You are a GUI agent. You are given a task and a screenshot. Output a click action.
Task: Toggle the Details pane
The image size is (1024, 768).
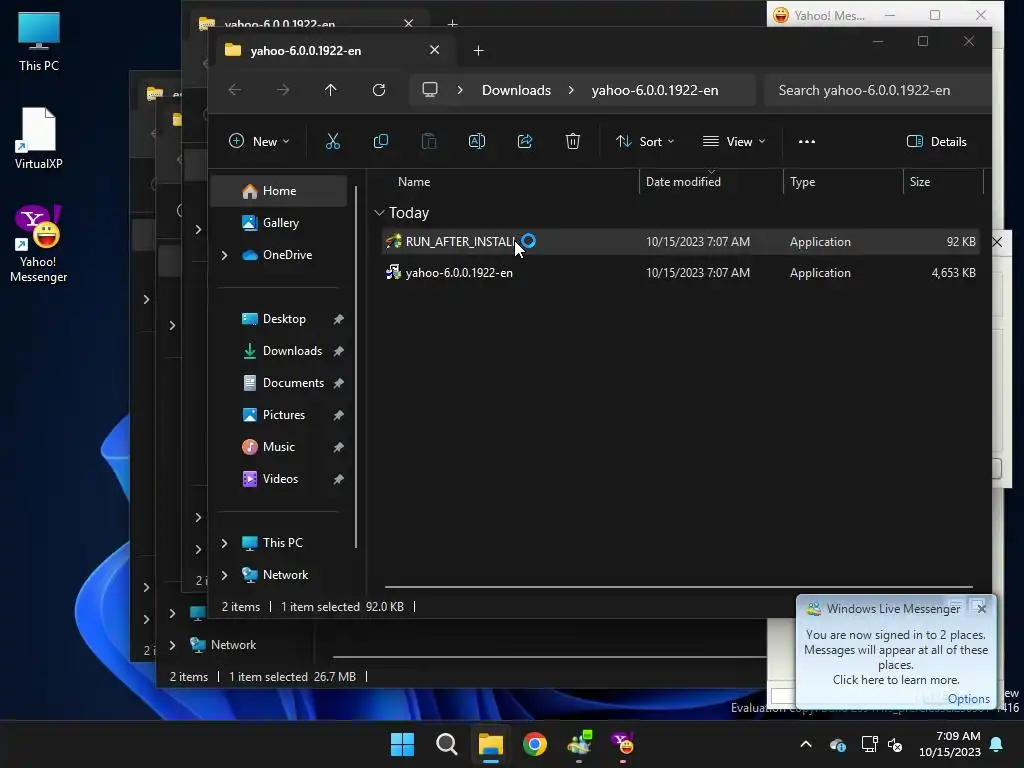click(x=936, y=141)
